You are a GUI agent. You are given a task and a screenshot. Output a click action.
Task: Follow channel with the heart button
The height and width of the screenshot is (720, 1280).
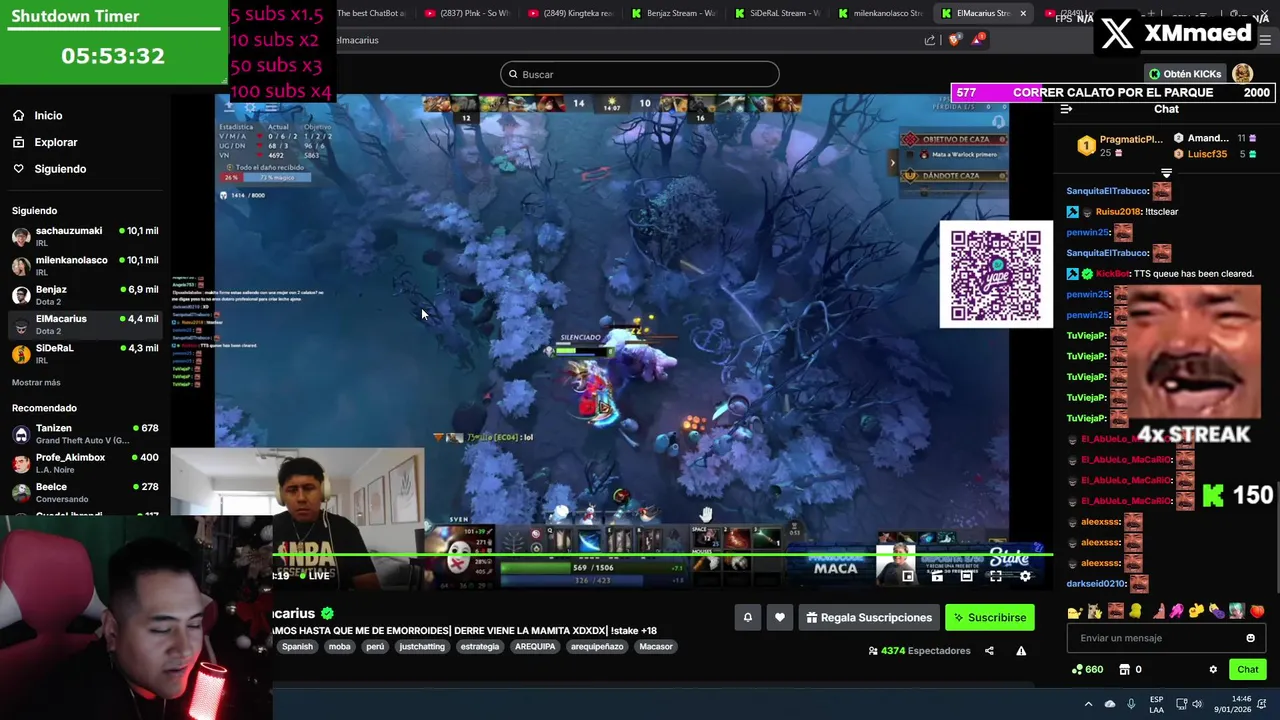[x=780, y=617]
